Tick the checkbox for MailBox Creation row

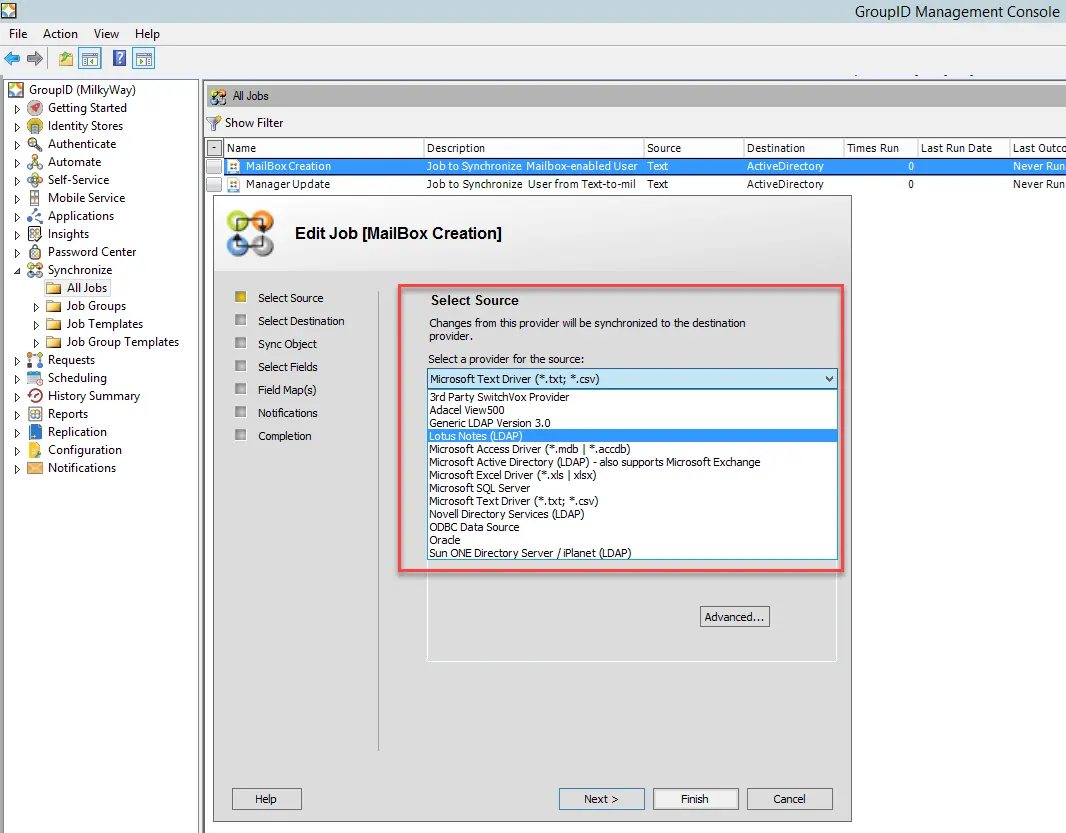(x=214, y=166)
